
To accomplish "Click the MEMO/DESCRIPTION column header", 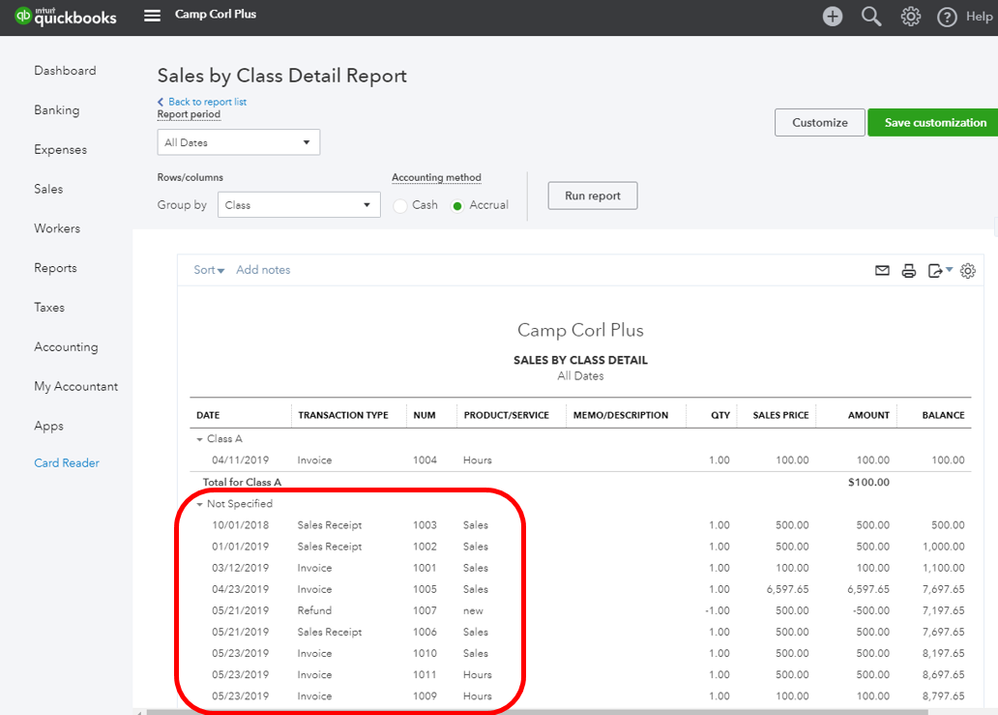I will coord(621,415).
